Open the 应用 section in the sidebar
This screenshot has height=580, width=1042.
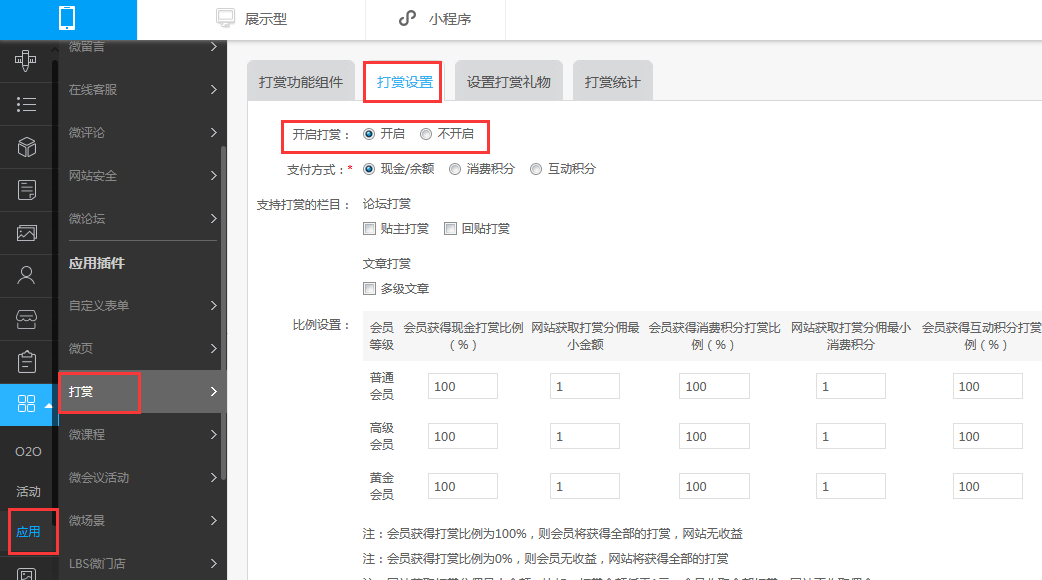[28, 532]
